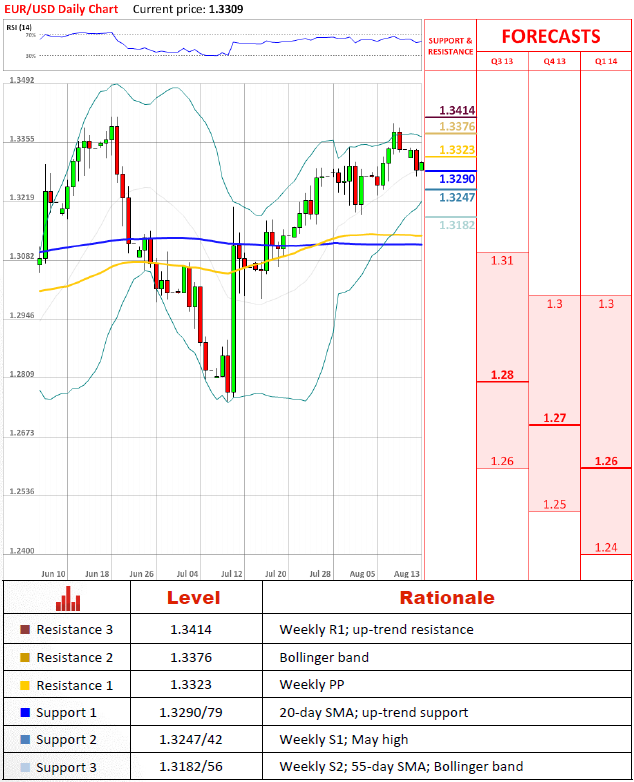634x782 pixels.
Task: Click the 'Level' table column header
Action: [x=194, y=598]
